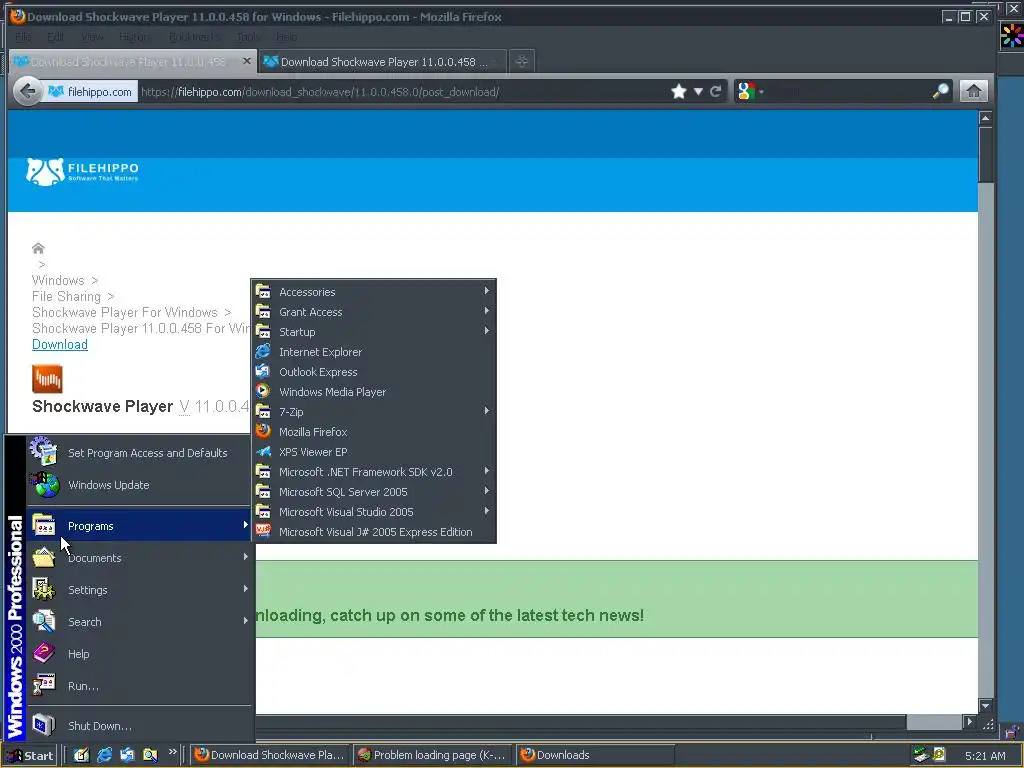The image size is (1024, 768).
Task: Click the vertical scrollbar up arrow
Action: coord(985,118)
